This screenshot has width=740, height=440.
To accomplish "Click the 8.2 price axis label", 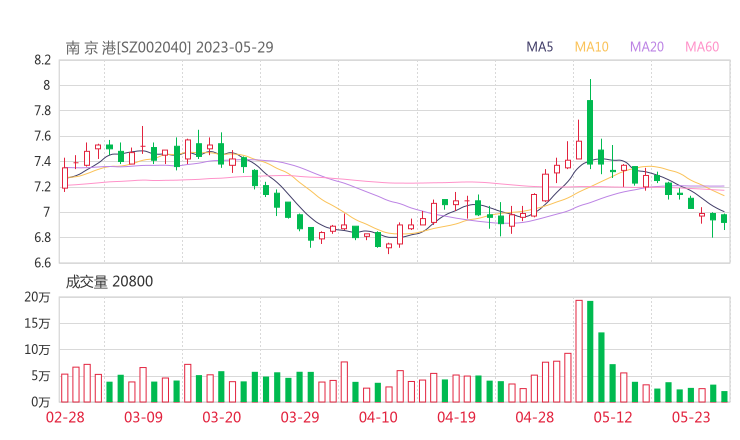I will [x=42, y=60].
